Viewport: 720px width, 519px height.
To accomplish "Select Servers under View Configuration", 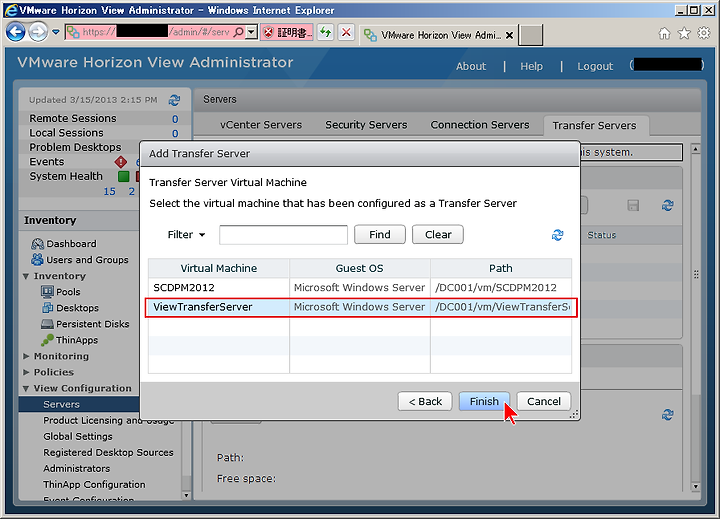I will tap(62, 404).
